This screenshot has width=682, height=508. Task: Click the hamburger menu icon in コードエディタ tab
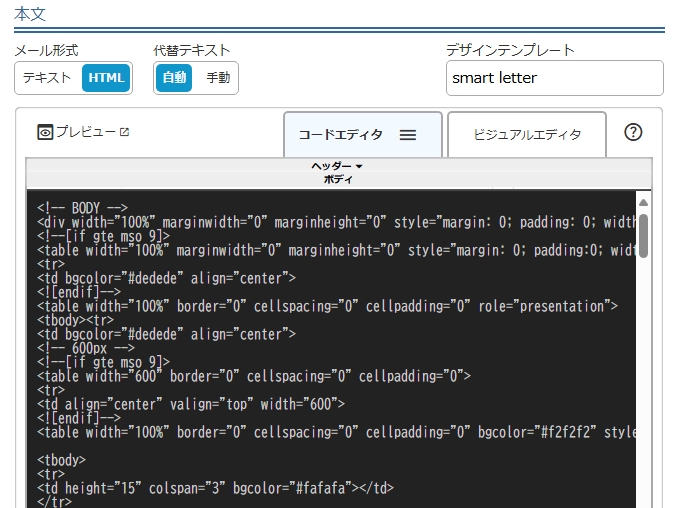click(x=408, y=135)
